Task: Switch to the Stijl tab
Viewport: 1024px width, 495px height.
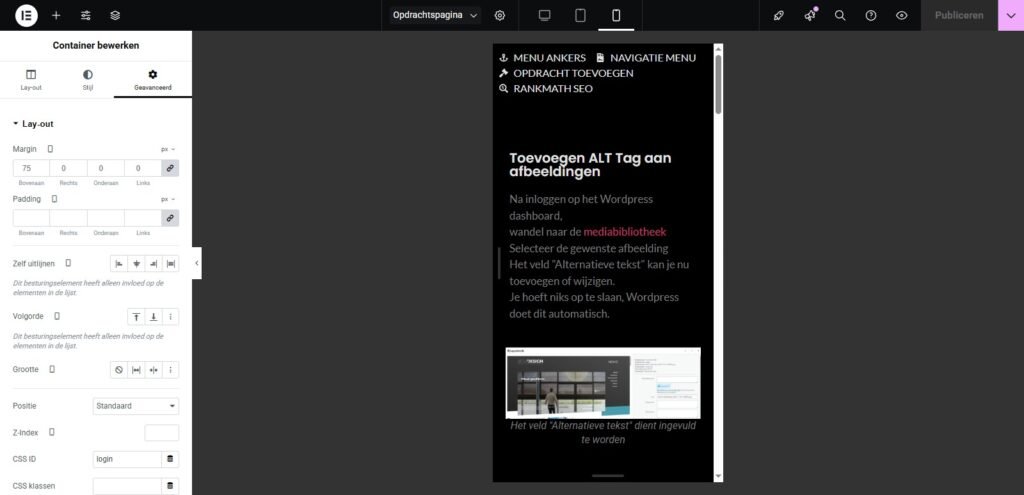Action: pyautogui.click(x=88, y=80)
